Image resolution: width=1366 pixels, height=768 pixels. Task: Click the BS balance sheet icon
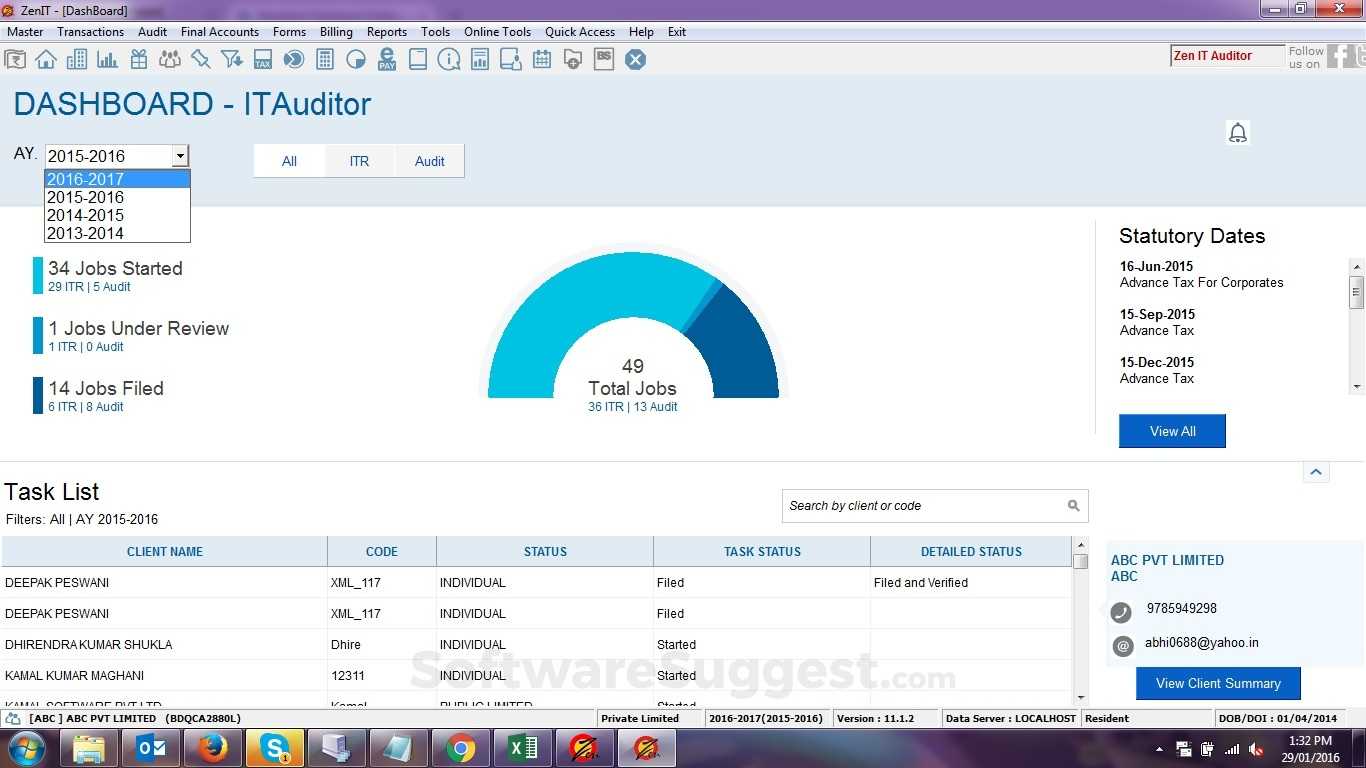point(603,59)
